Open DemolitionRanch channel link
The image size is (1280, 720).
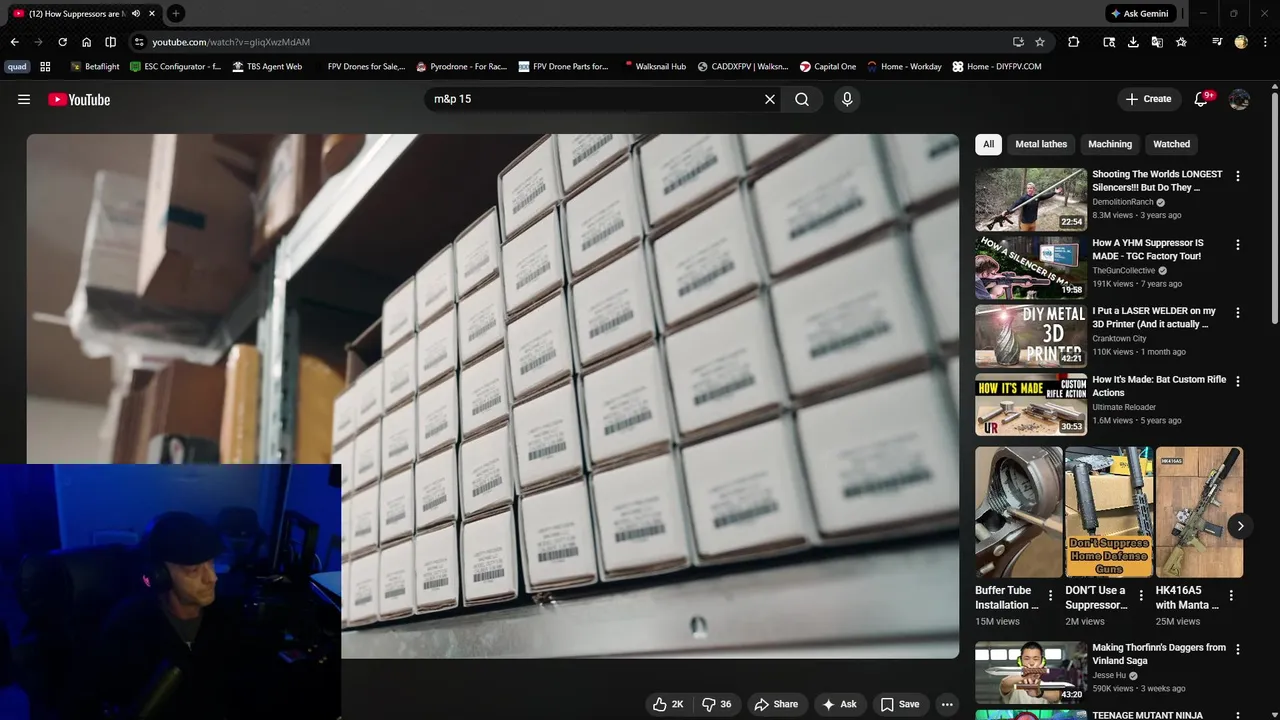click(1123, 202)
